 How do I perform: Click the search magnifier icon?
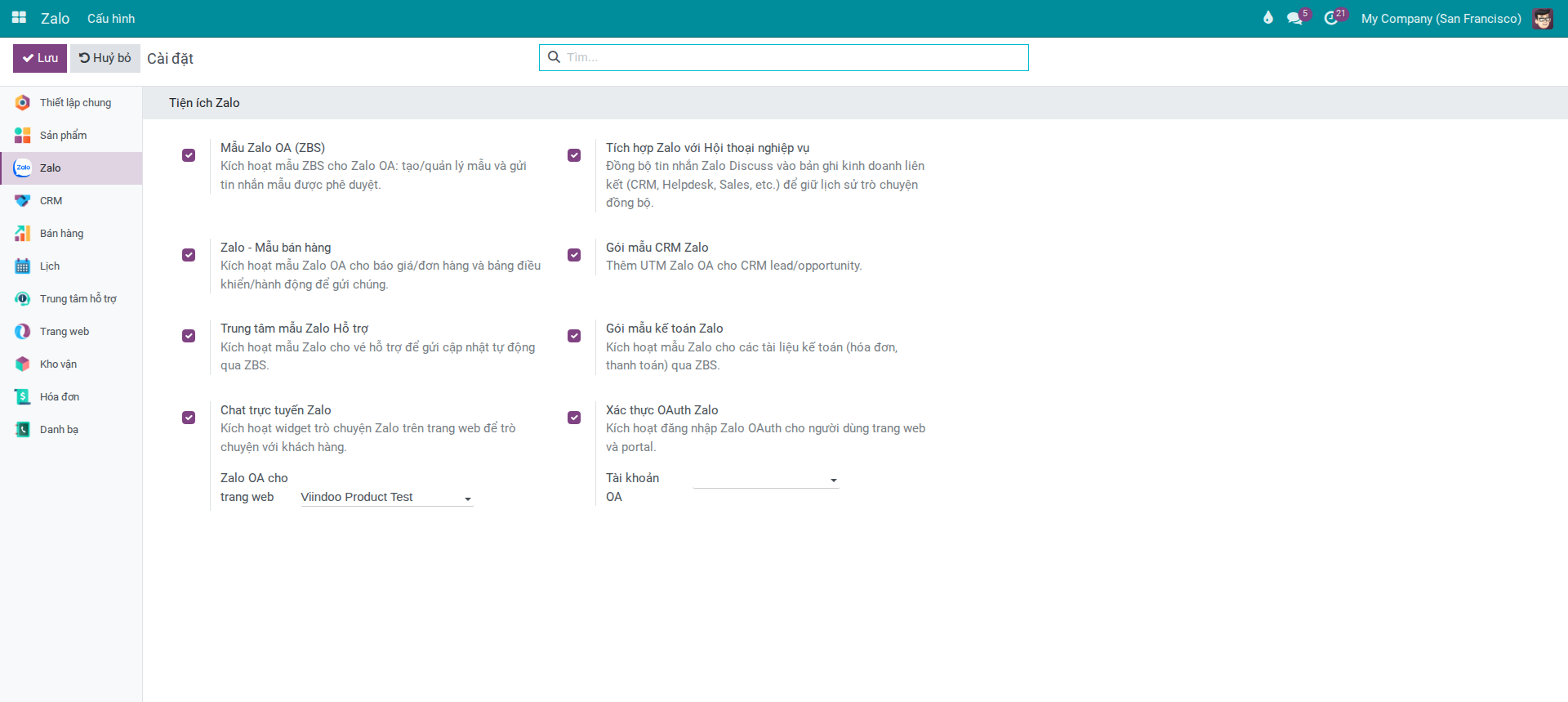tap(554, 57)
